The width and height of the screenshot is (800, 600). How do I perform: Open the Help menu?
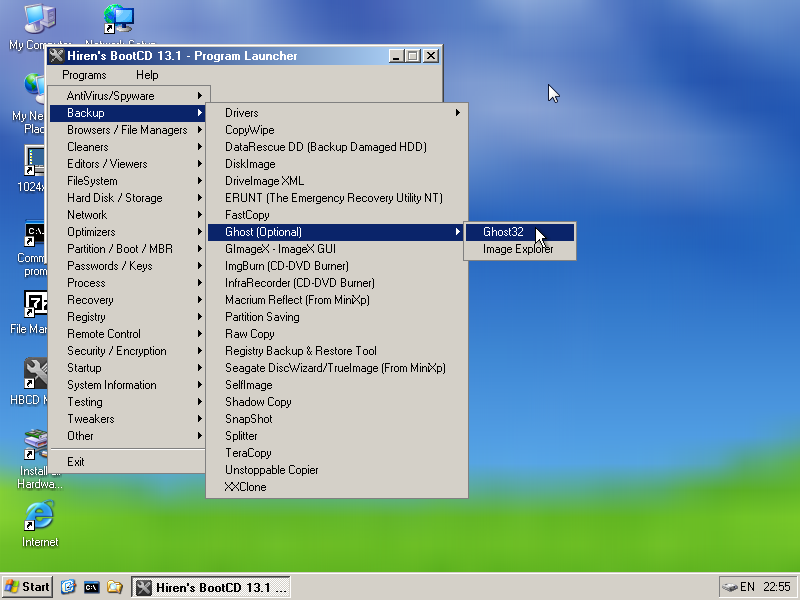coord(147,75)
